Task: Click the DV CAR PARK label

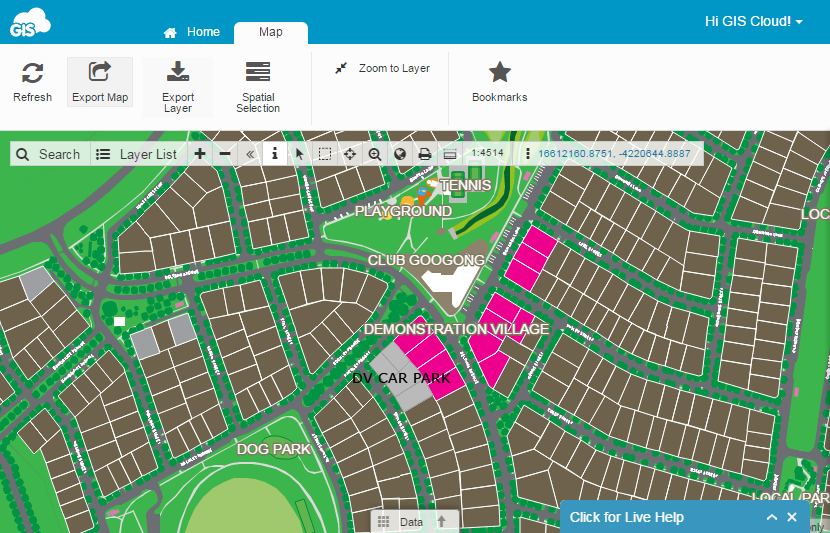Action: coord(401,378)
